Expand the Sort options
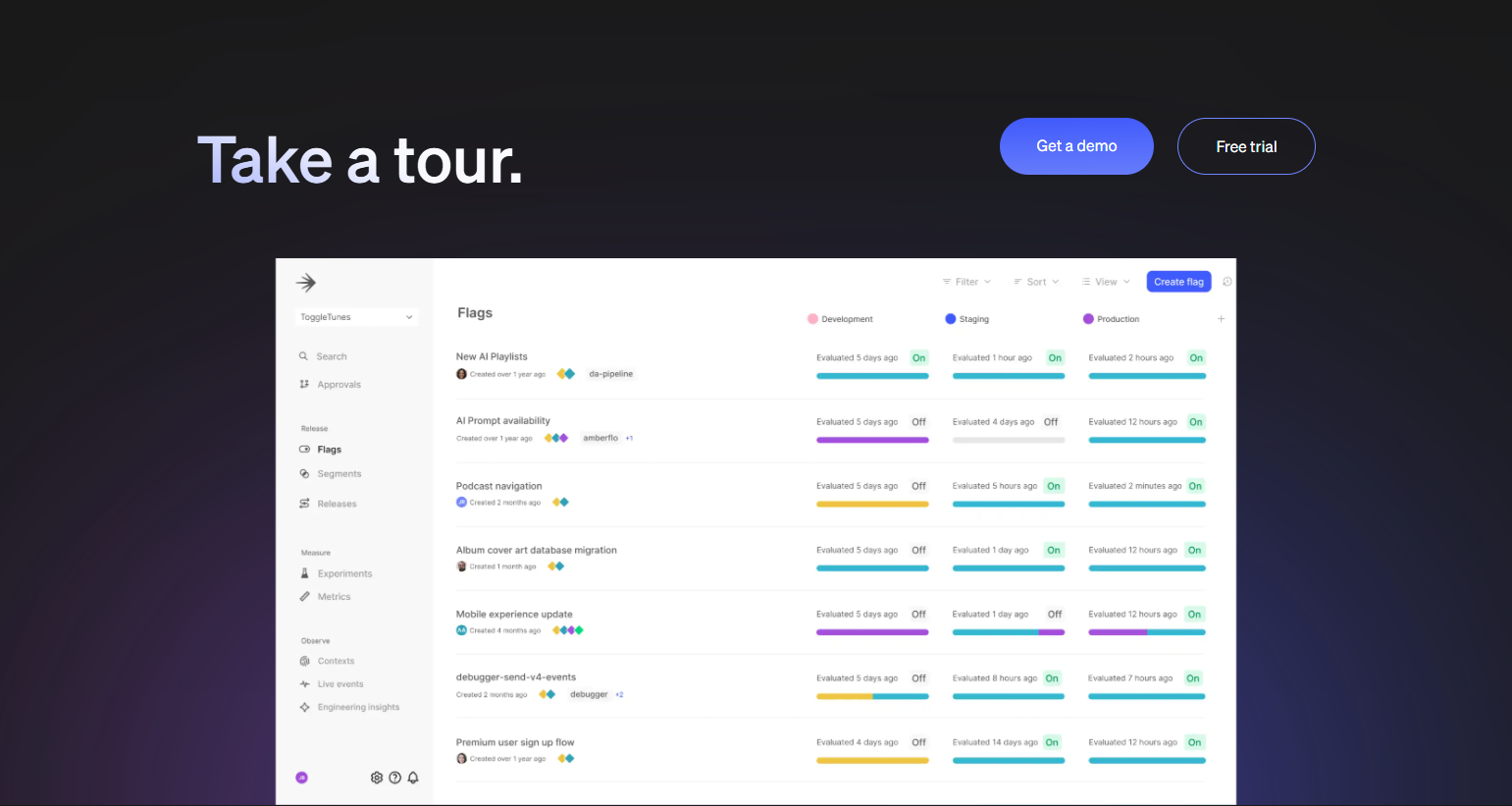1512x806 pixels. (1035, 281)
